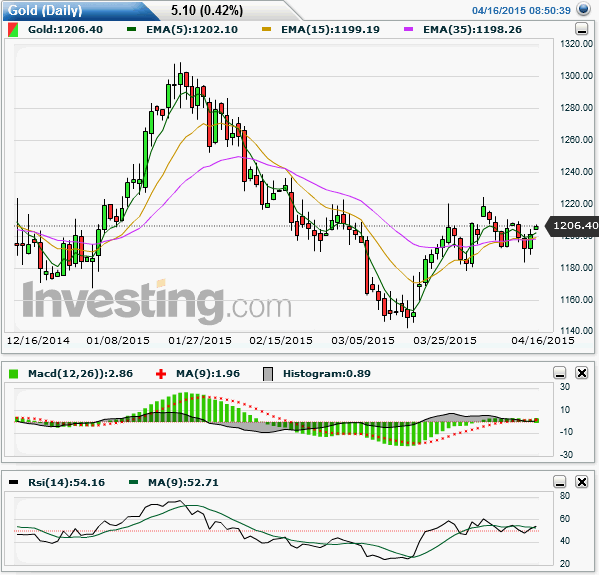Click the Gold candlestick red-green legend icon
The image size is (599, 575).
[13, 30]
